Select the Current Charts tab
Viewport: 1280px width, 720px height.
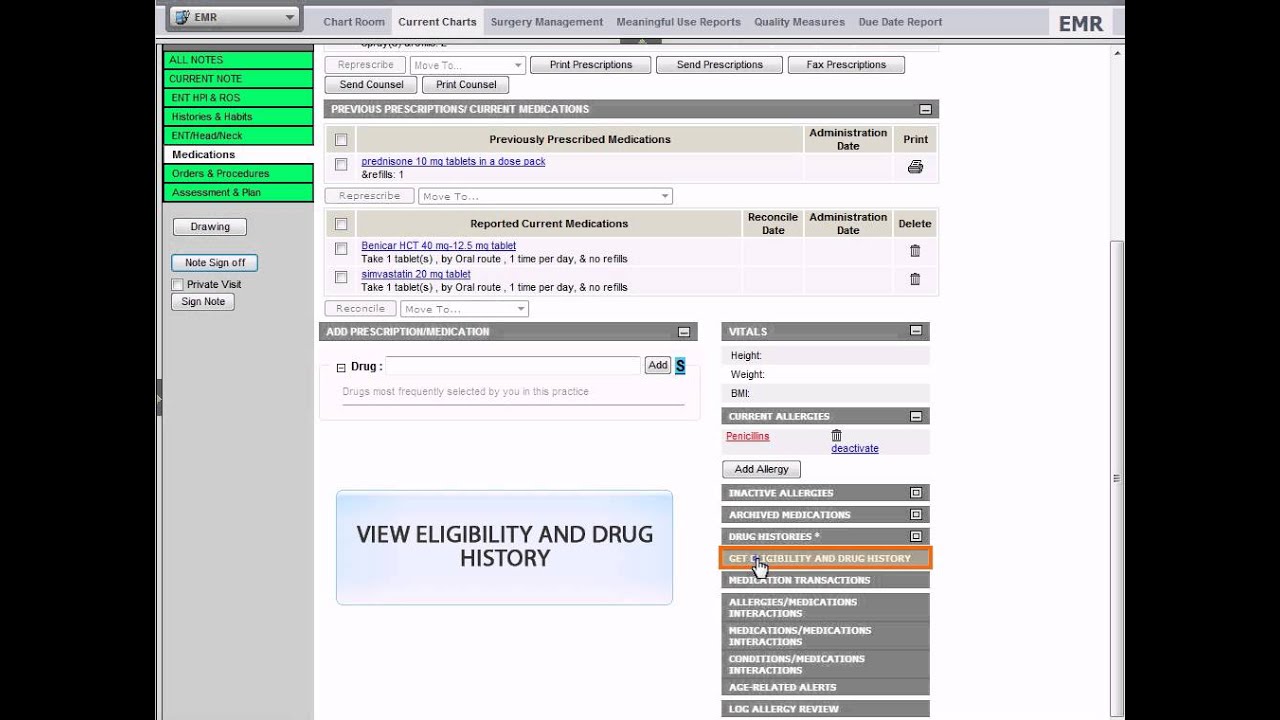click(x=437, y=22)
